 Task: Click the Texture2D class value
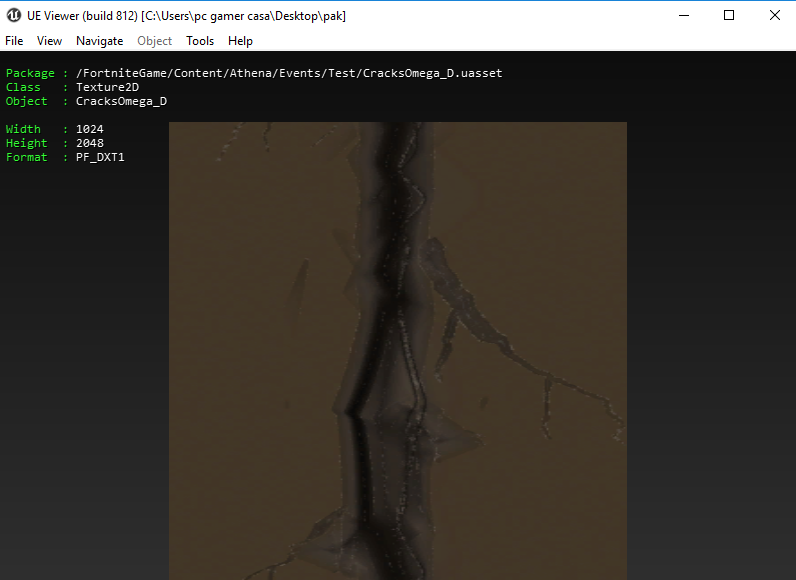[x=107, y=87]
